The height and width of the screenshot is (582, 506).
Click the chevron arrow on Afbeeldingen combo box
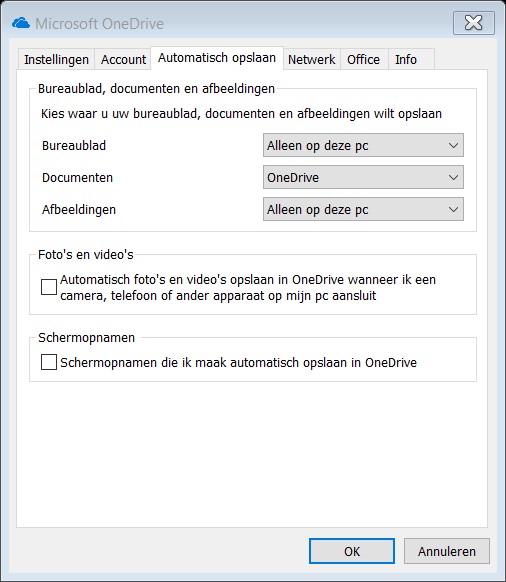coord(453,209)
